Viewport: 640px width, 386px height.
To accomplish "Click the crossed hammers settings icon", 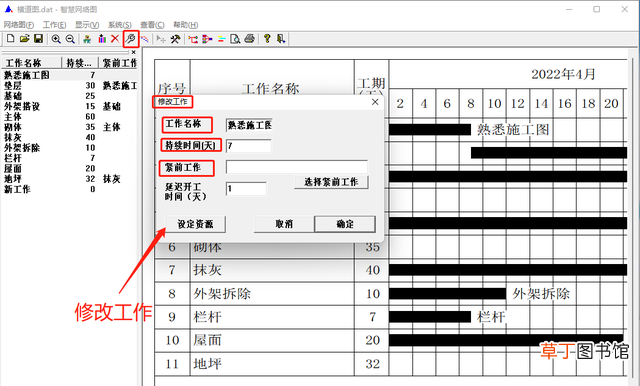I will (176, 39).
